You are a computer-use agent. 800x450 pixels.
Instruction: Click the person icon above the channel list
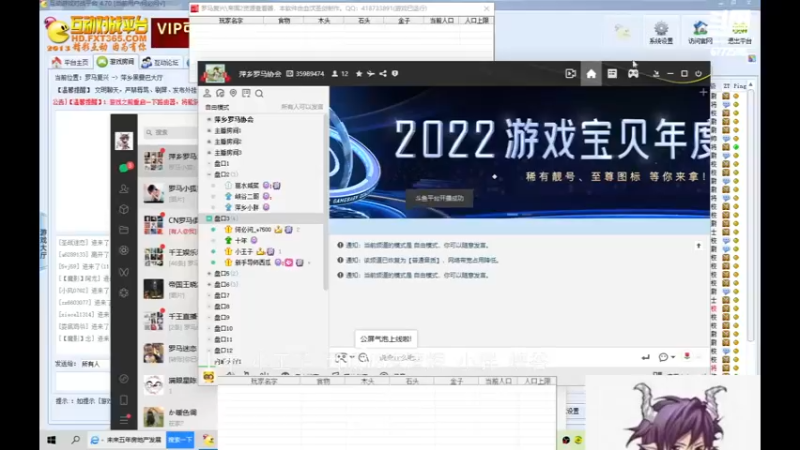[x=207, y=93]
